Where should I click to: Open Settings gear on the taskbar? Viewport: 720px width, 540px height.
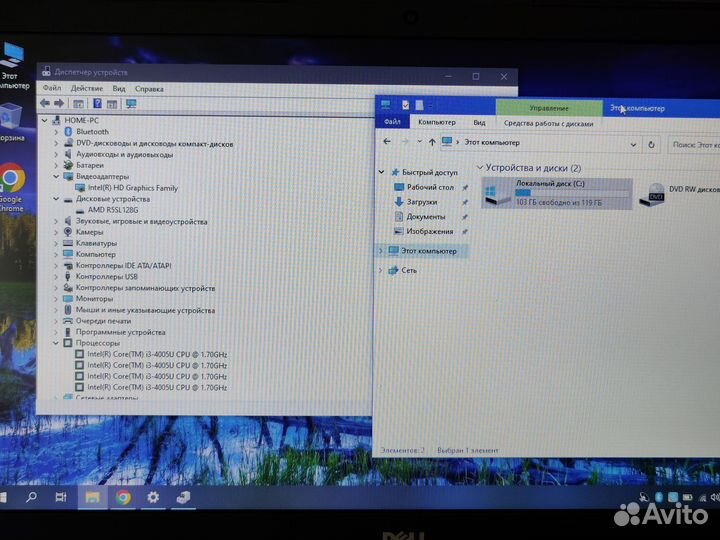(153, 497)
